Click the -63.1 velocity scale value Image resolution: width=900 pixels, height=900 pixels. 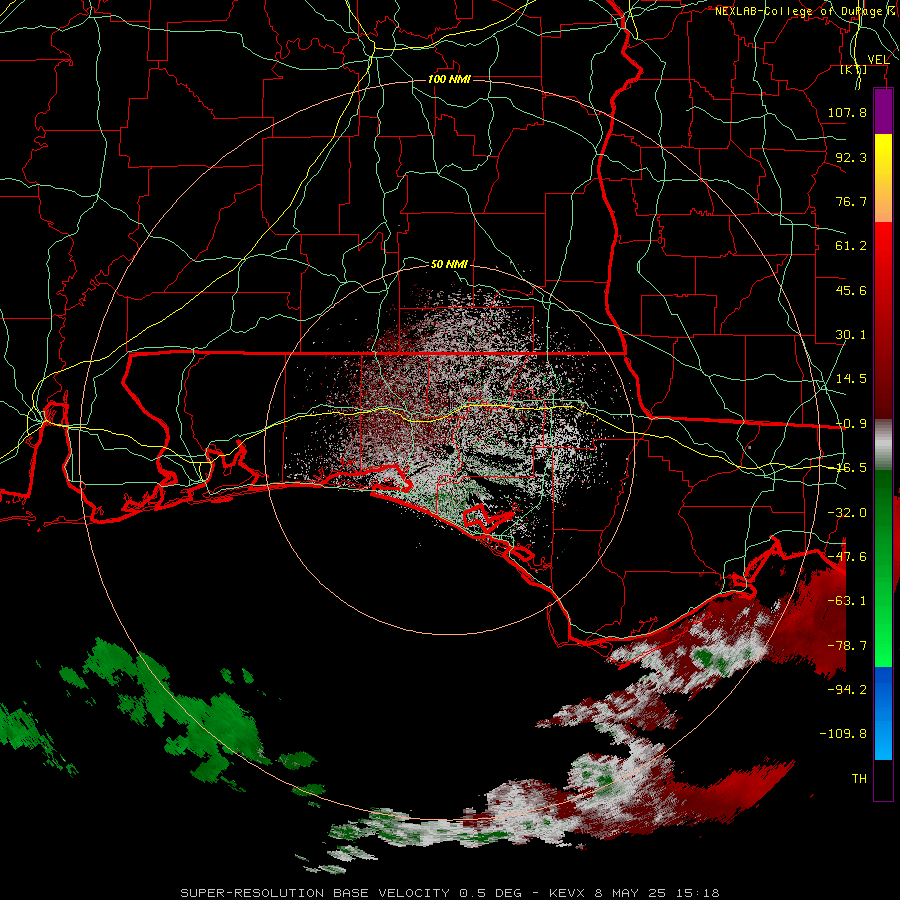[x=847, y=601]
